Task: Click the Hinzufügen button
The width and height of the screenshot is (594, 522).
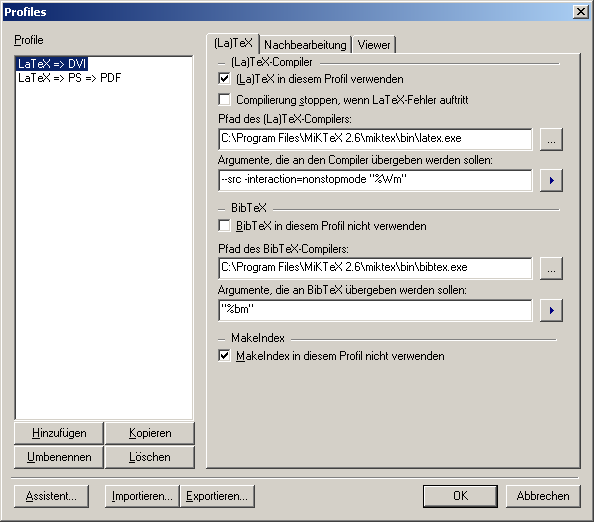Action: (59, 433)
